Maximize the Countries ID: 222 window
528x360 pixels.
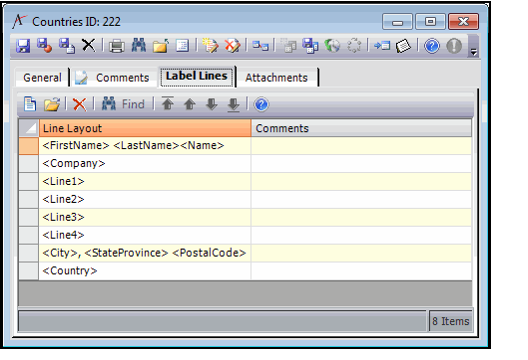click(x=430, y=22)
